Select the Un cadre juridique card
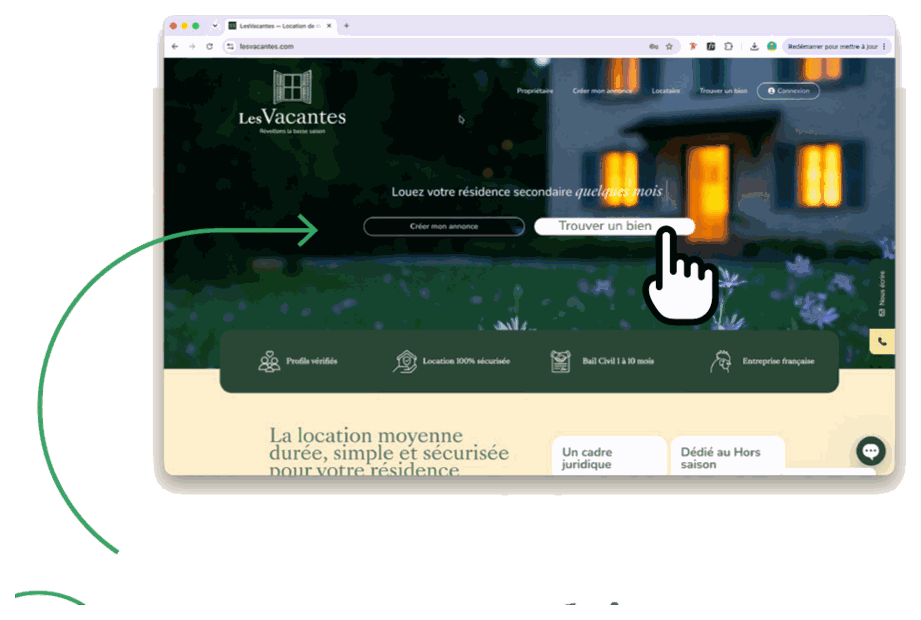921x620 pixels. [609, 456]
